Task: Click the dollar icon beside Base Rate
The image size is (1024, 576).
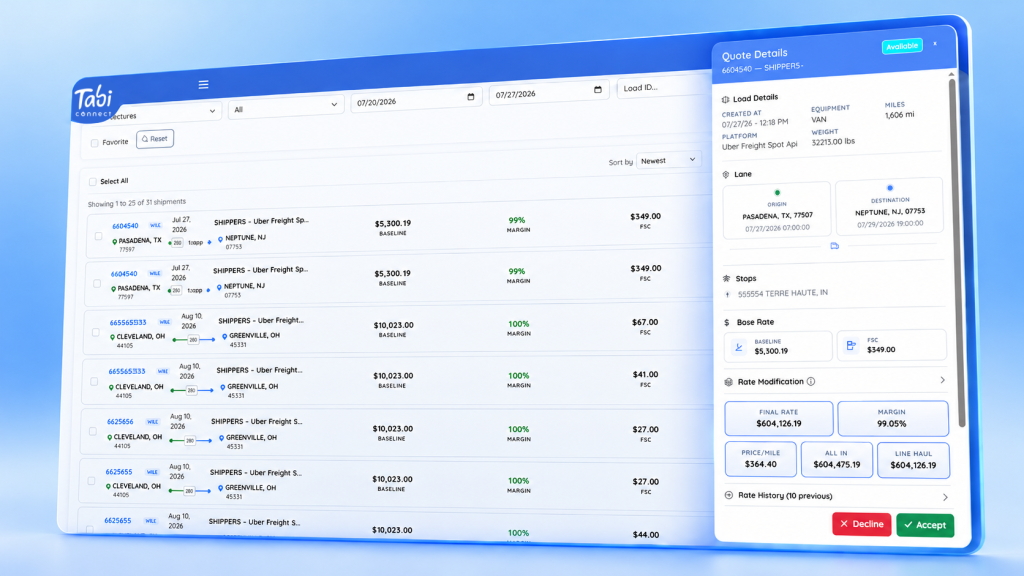Action: 727,323
